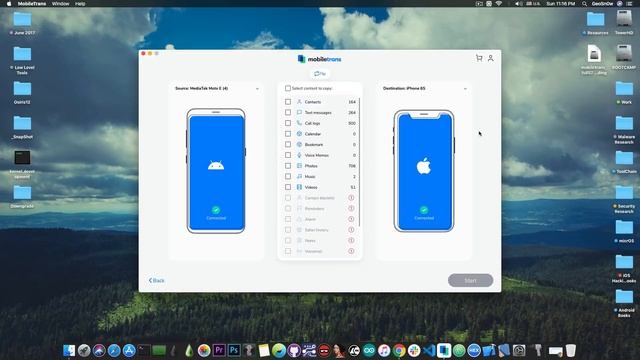640x360 pixels.
Task: Open Visual Studio Code from the Dock
Action: click(429, 350)
